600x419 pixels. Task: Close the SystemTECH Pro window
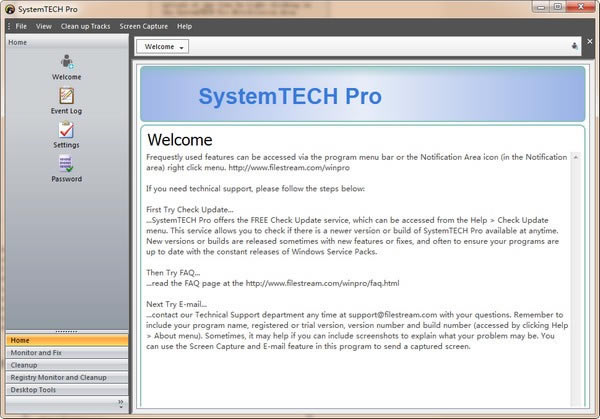tap(580, 7)
